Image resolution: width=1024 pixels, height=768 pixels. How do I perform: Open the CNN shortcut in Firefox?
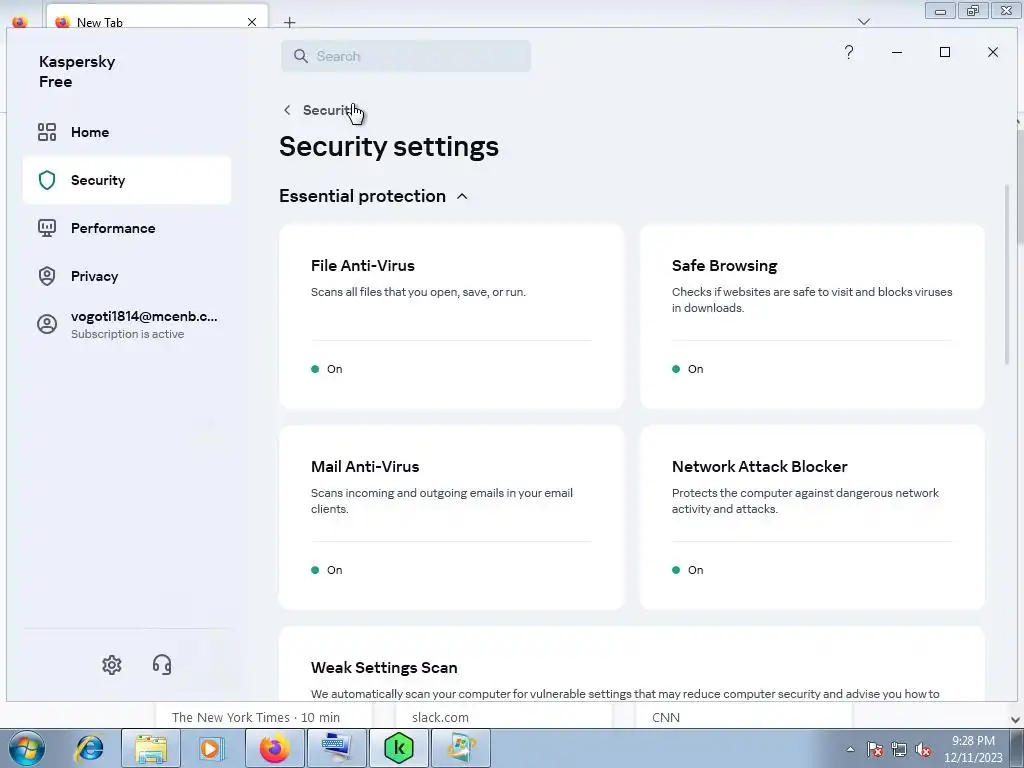pyautogui.click(x=666, y=717)
